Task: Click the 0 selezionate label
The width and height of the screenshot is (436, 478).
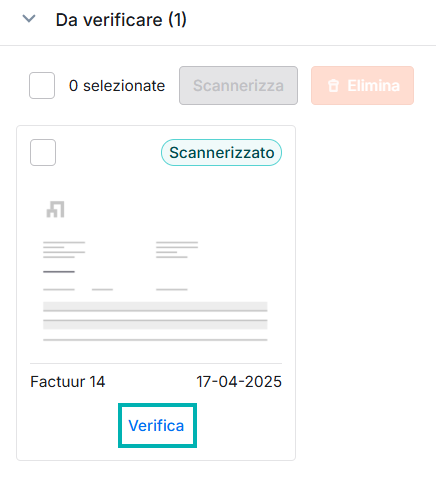Action: [x=117, y=86]
